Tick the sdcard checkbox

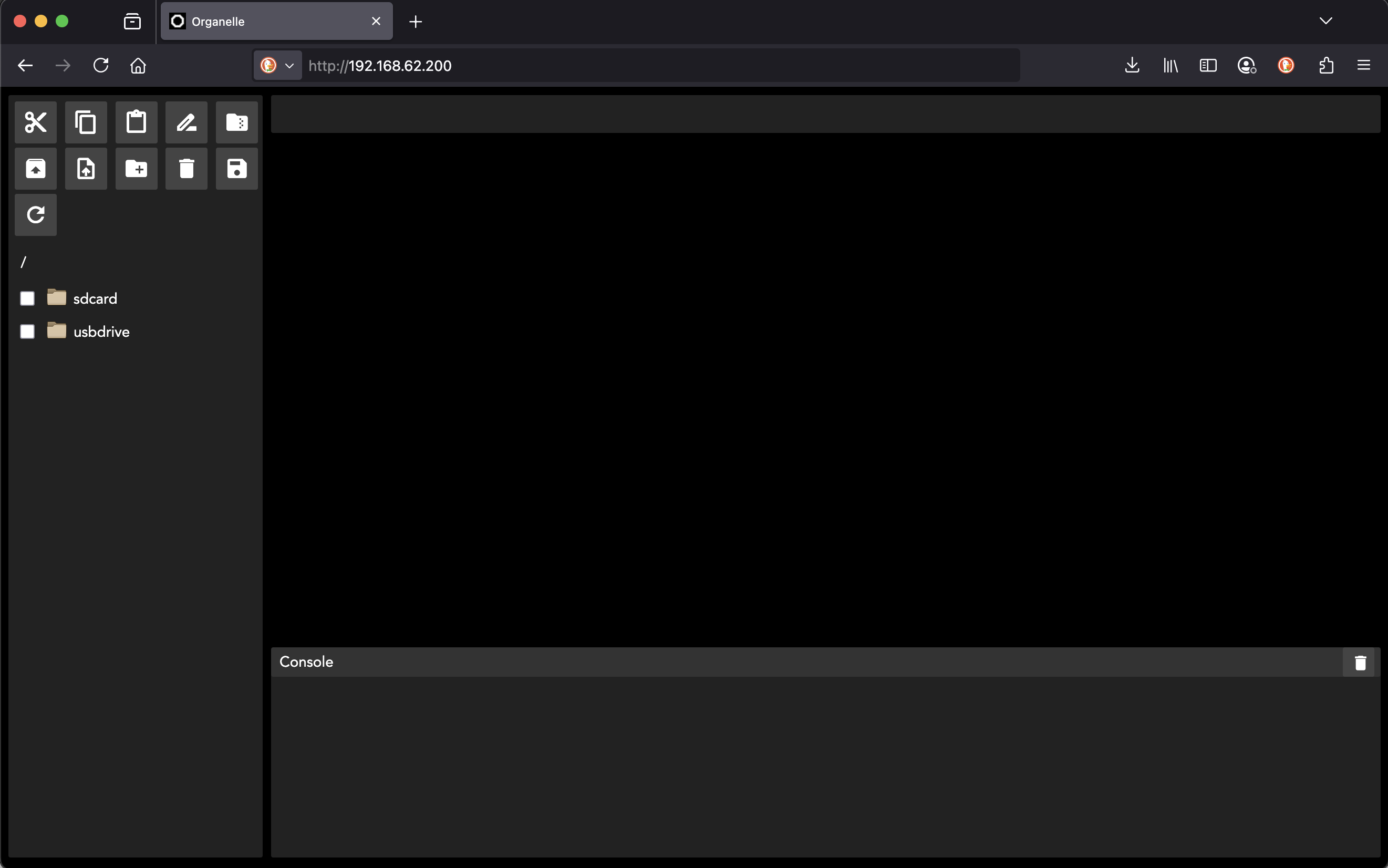click(x=27, y=298)
